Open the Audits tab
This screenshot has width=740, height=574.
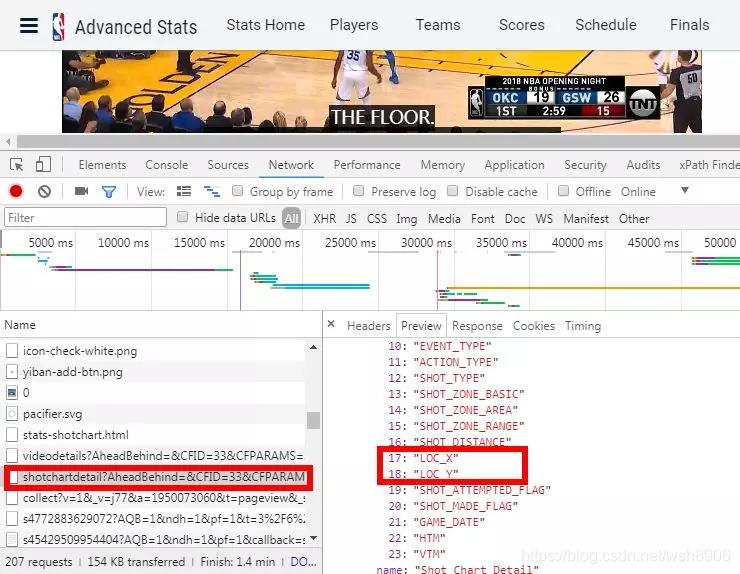coord(643,165)
